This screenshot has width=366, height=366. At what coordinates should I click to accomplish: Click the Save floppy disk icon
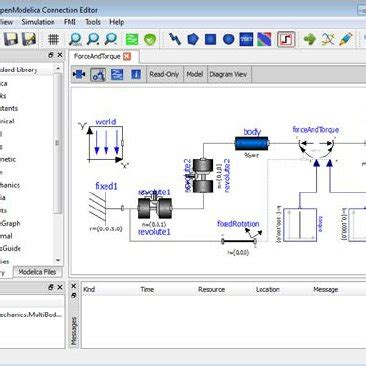coord(11,40)
